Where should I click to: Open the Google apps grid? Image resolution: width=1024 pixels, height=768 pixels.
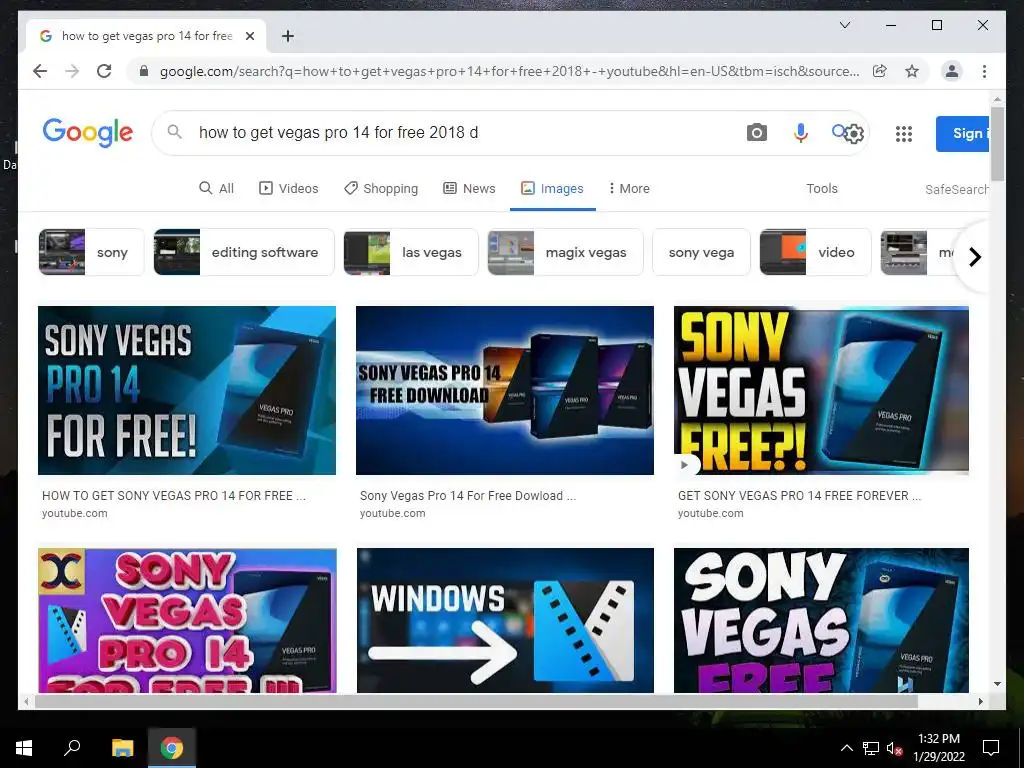coord(903,134)
